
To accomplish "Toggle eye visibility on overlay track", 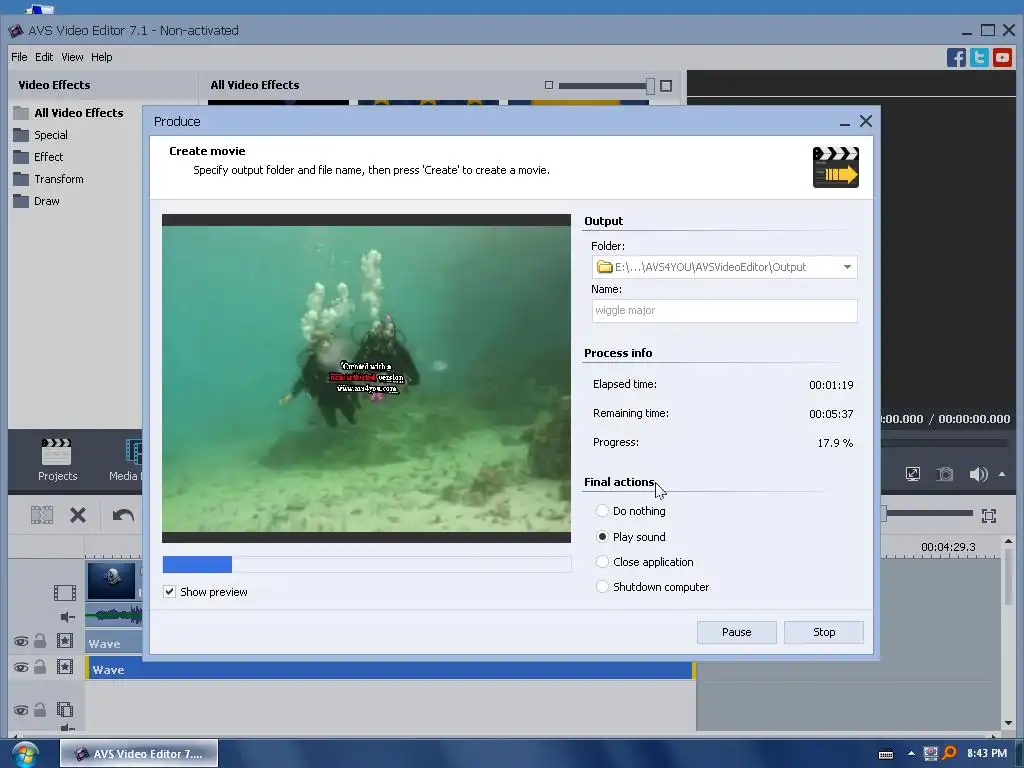I will click(20, 710).
